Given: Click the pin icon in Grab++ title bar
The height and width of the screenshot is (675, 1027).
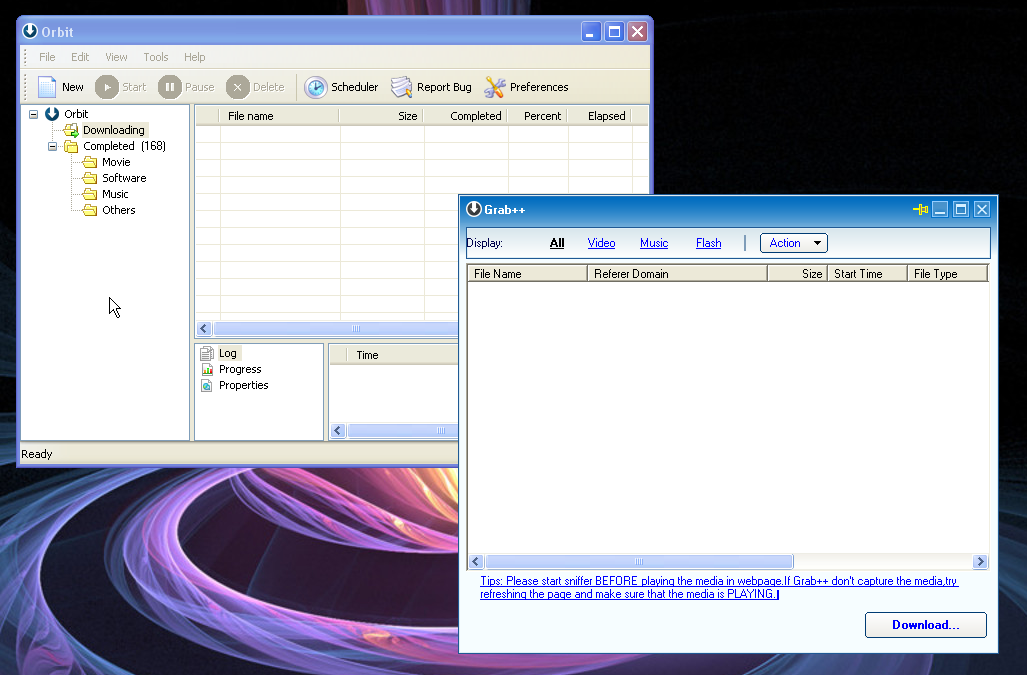Looking at the screenshot, I should click(920, 209).
